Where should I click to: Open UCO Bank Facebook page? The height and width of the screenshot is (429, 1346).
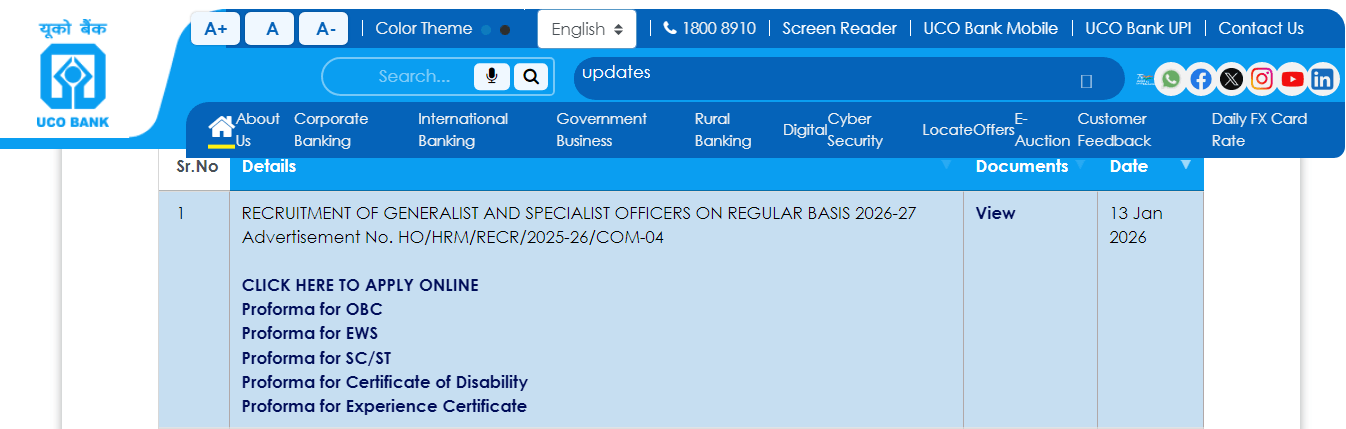[1201, 79]
